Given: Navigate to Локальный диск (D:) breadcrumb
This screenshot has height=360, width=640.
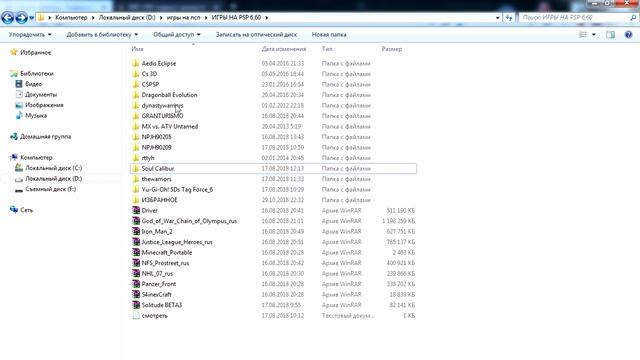Looking at the screenshot, I should pos(127,18).
